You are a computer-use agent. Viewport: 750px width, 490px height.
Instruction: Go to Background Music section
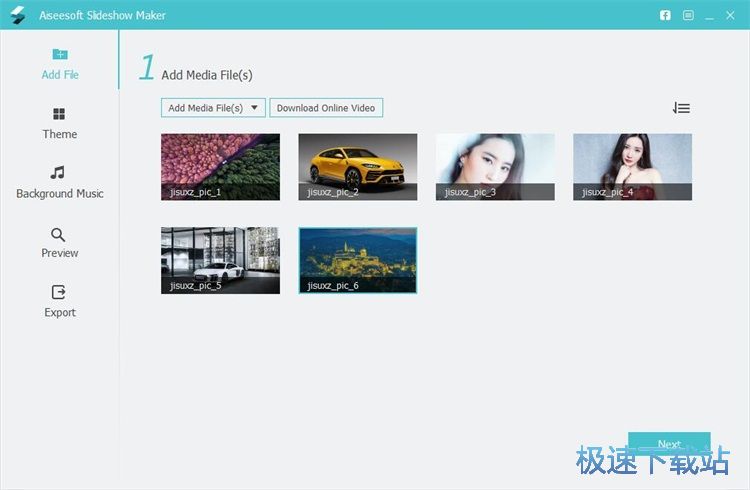point(59,182)
